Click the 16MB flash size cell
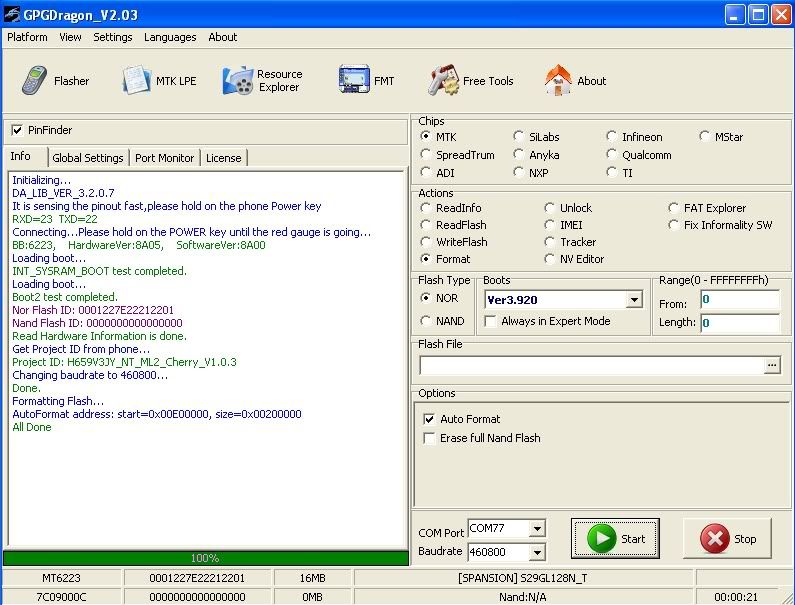 pyautogui.click(x=312, y=578)
